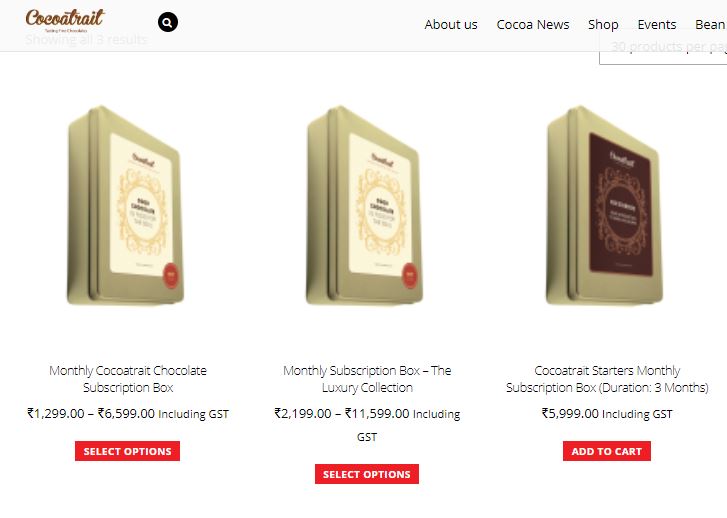Screen dimensions: 727x518
Task: Open the Luxury Collection box product image
Action: pos(365,206)
